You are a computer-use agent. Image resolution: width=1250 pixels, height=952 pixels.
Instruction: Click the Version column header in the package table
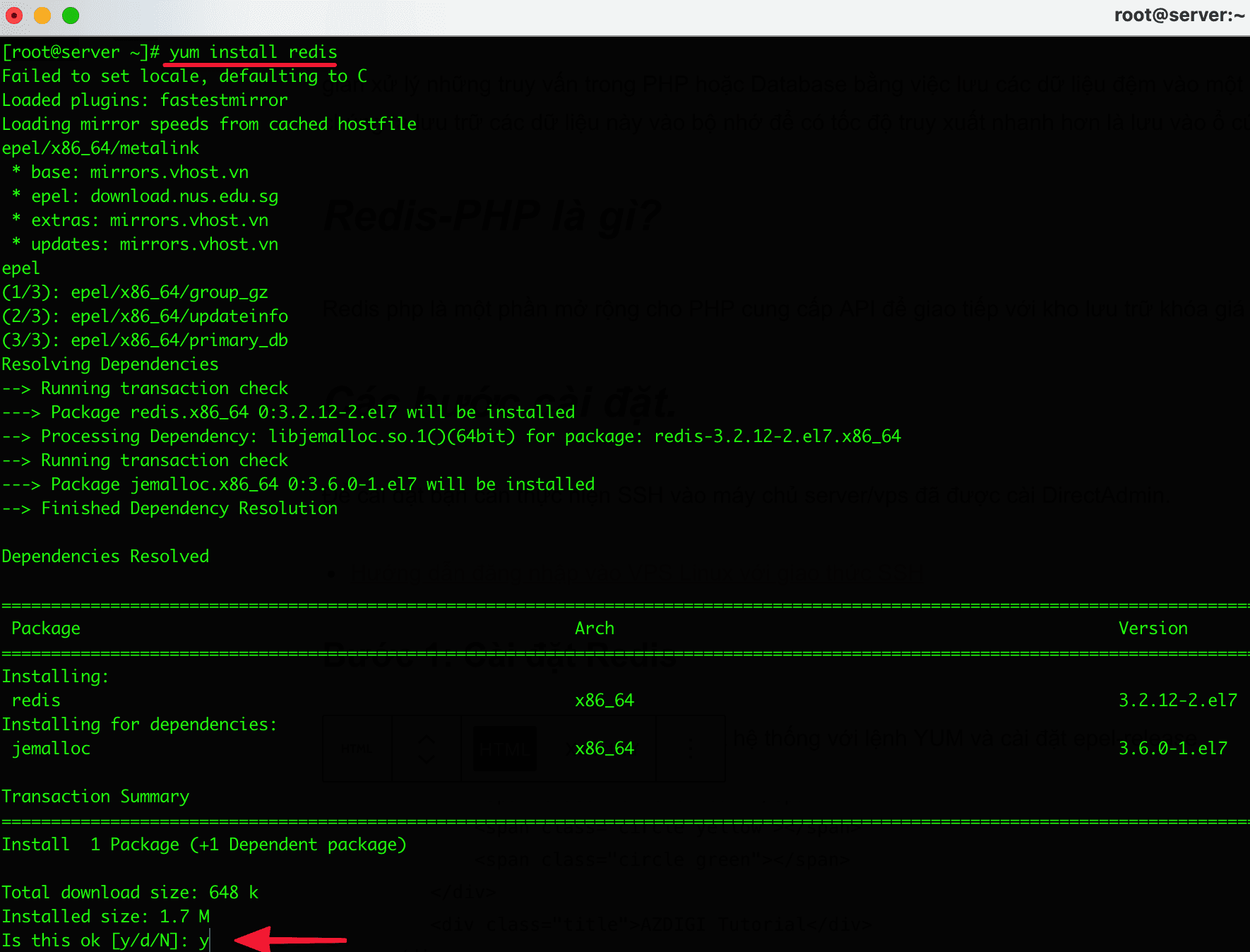click(1153, 628)
